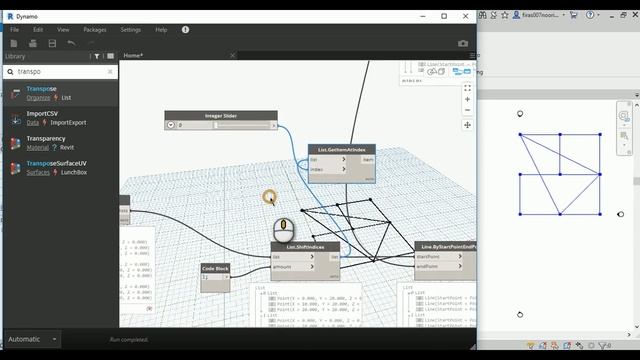Clear the library search text with X
Viewport: 640px width, 360px height.
point(110,71)
